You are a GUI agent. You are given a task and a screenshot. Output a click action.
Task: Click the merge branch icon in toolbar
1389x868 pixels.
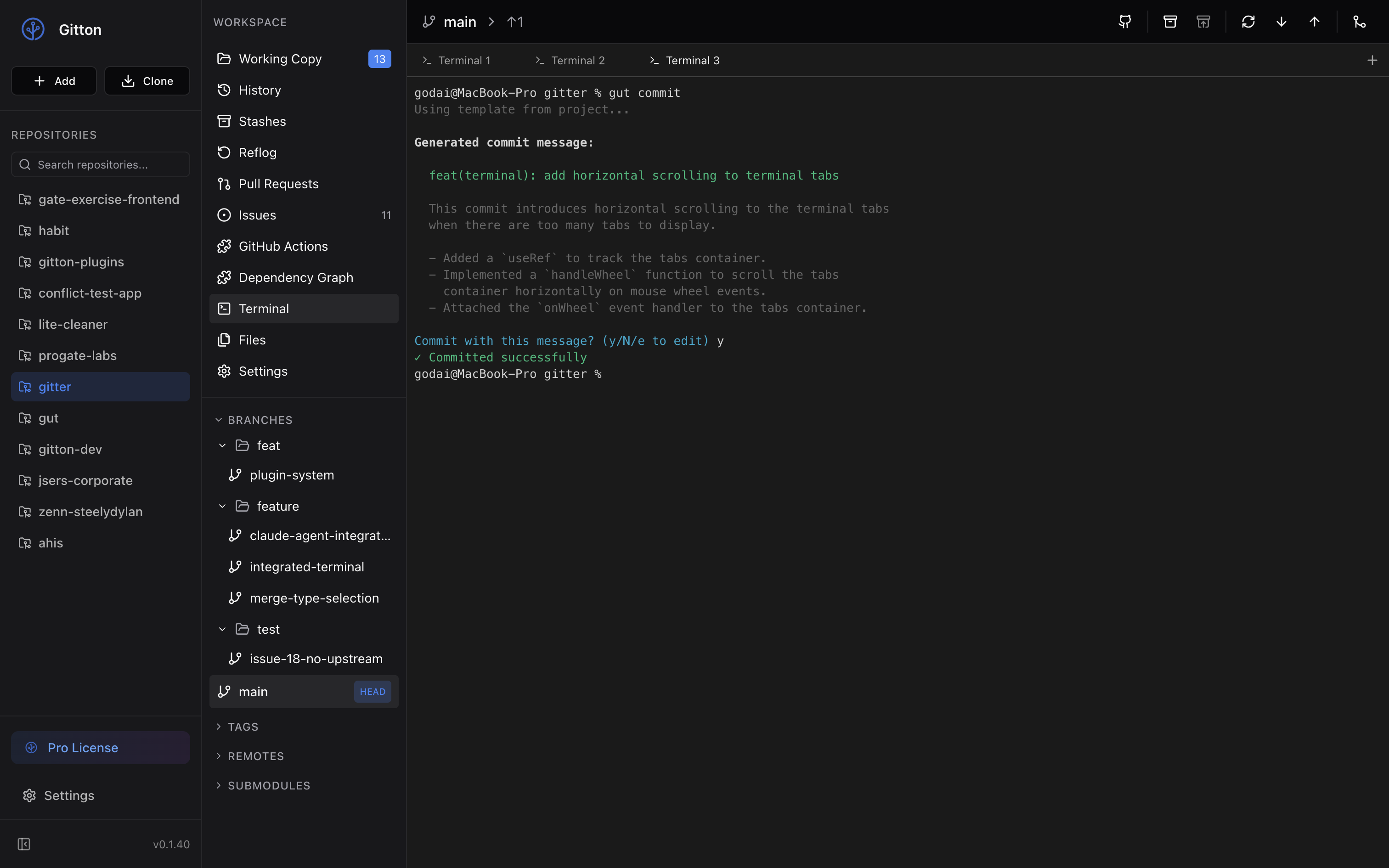[1359, 22]
